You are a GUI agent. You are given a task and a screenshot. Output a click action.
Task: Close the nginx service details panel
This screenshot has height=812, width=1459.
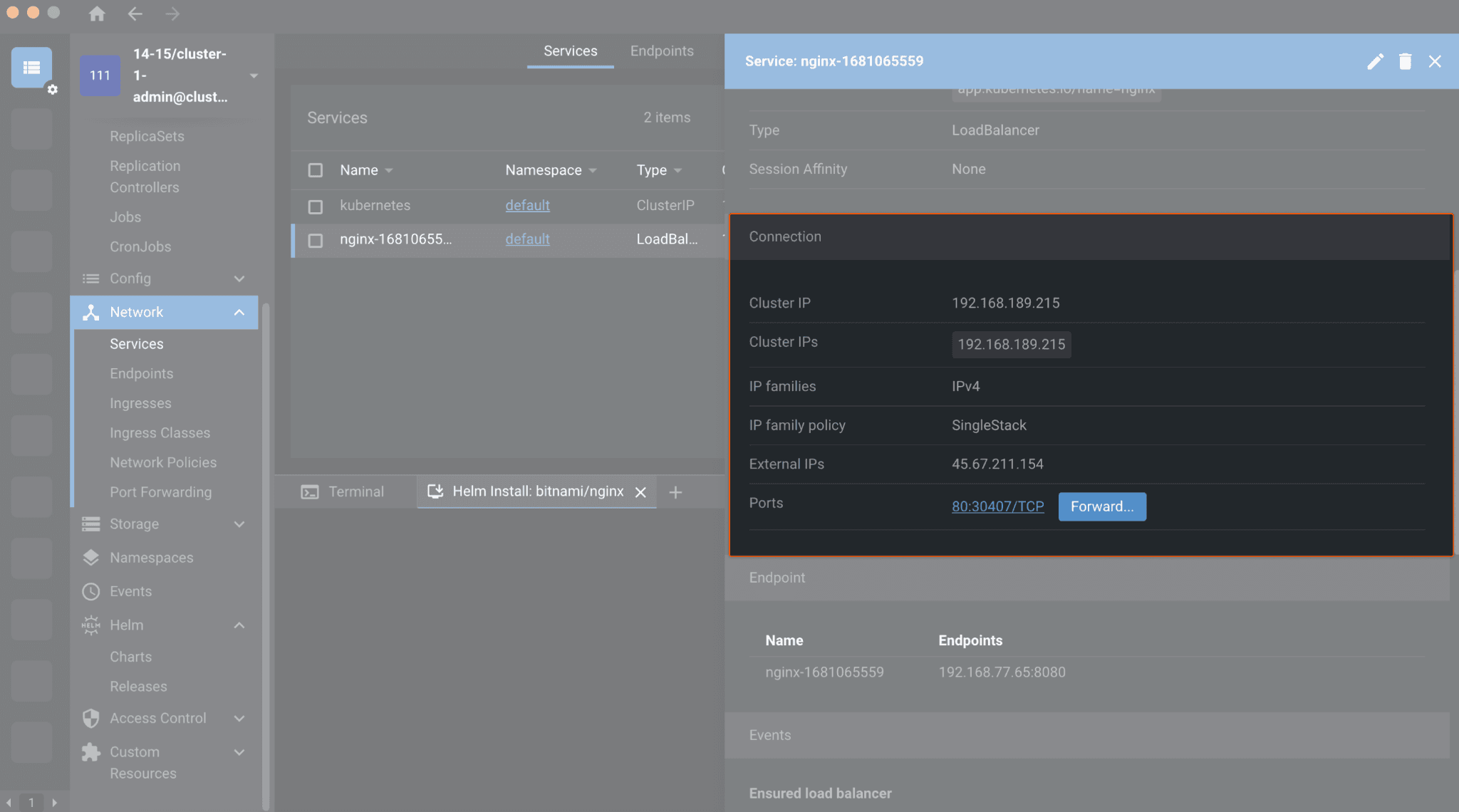point(1435,61)
